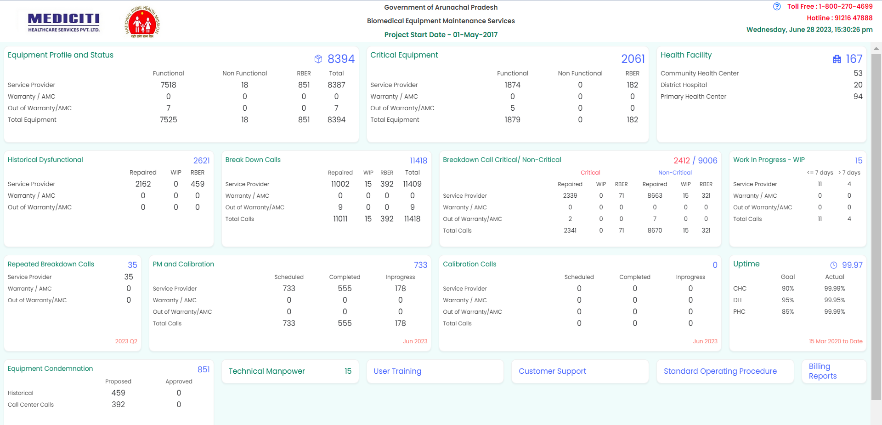This screenshot has height=425, width=882.
Task: Click the Work in Progress count 15
Action: coord(858,160)
